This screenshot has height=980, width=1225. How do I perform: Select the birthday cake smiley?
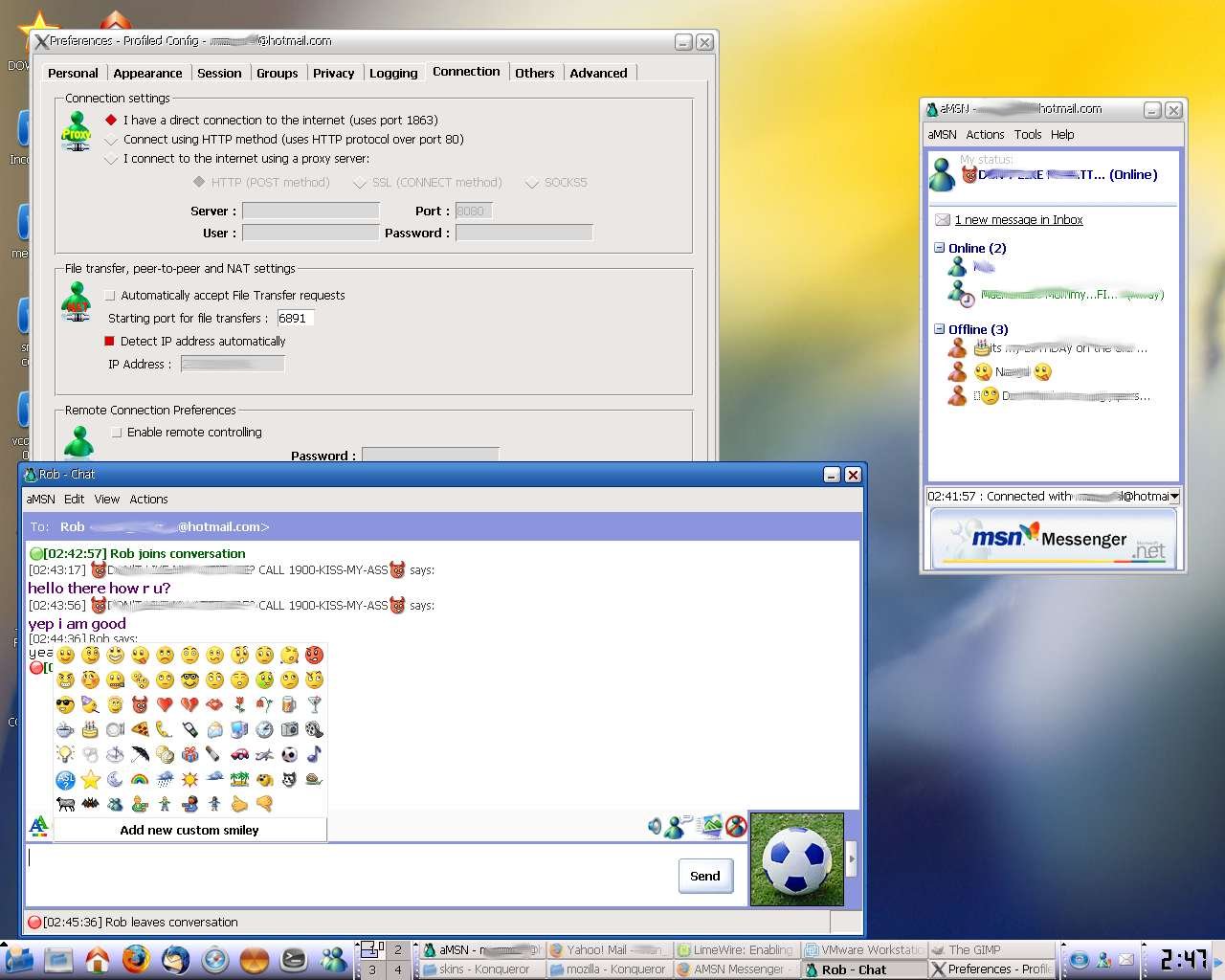coord(90,730)
